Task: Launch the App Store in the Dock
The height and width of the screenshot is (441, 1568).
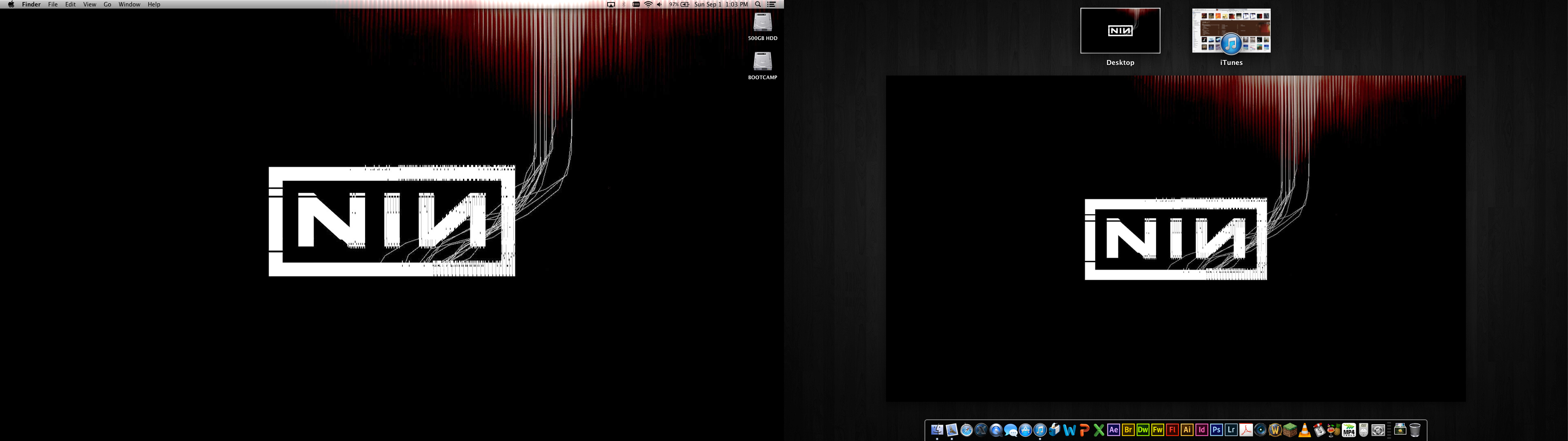Action: pyautogui.click(x=1026, y=430)
